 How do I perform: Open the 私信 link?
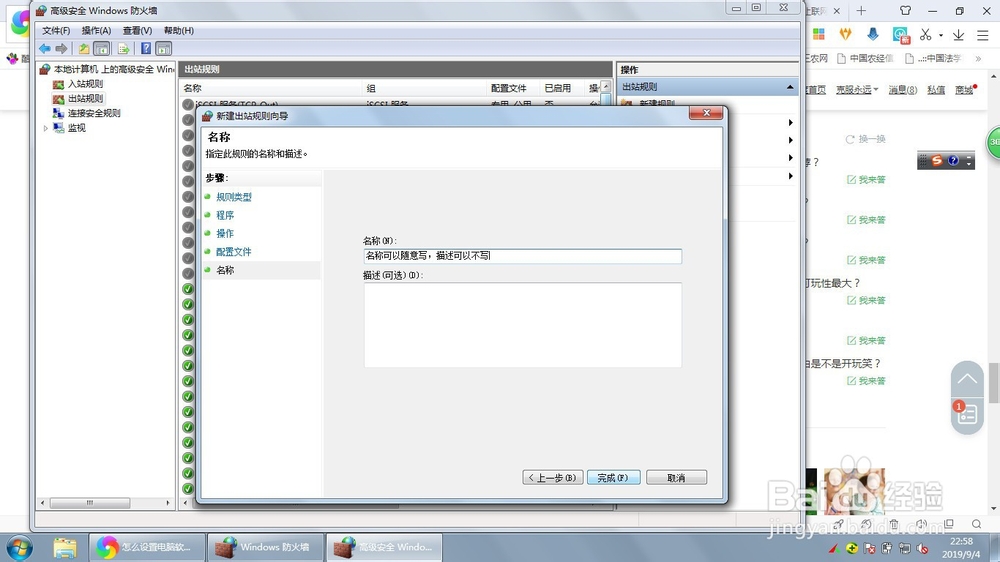[x=936, y=90]
